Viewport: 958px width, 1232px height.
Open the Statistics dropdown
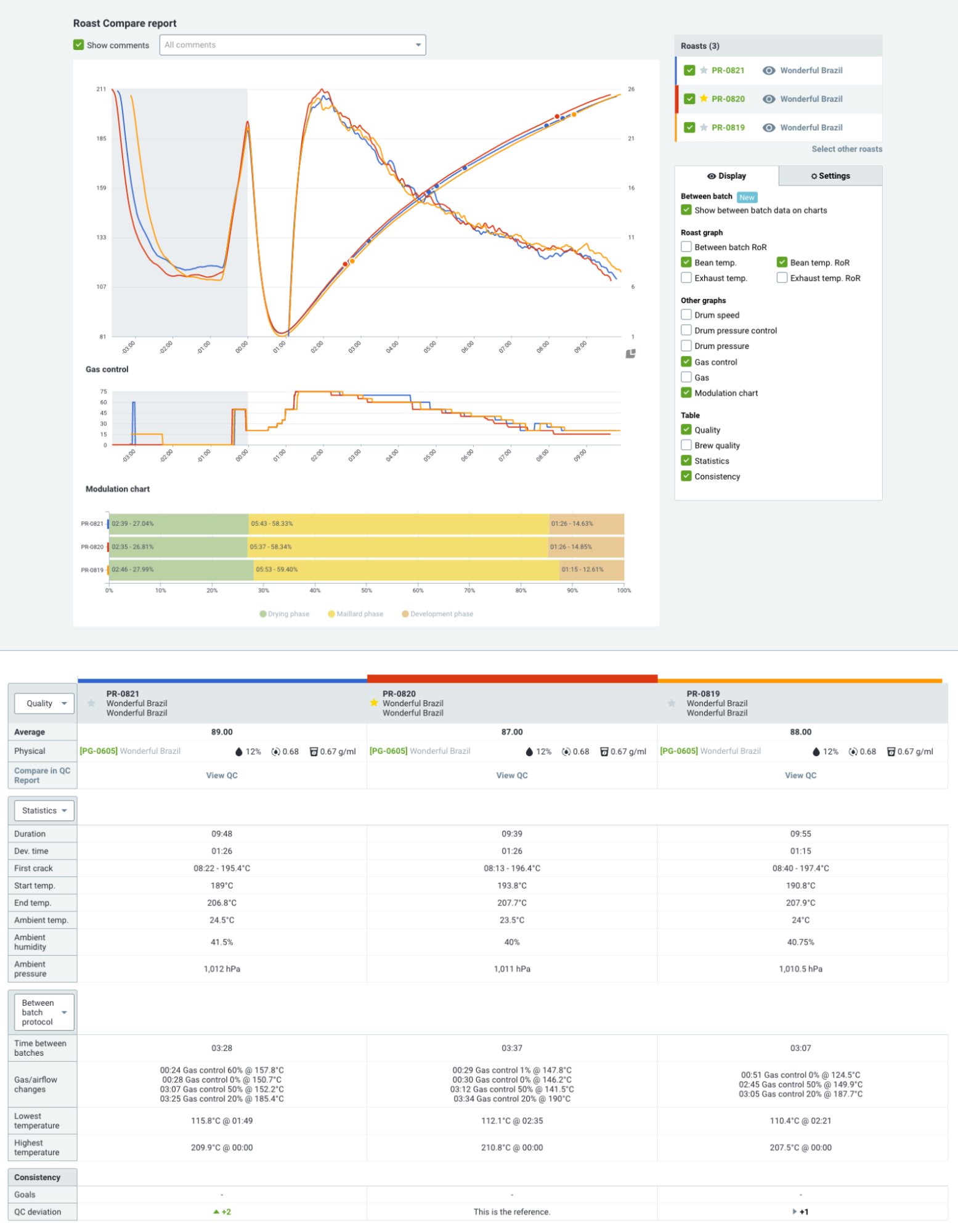44,810
